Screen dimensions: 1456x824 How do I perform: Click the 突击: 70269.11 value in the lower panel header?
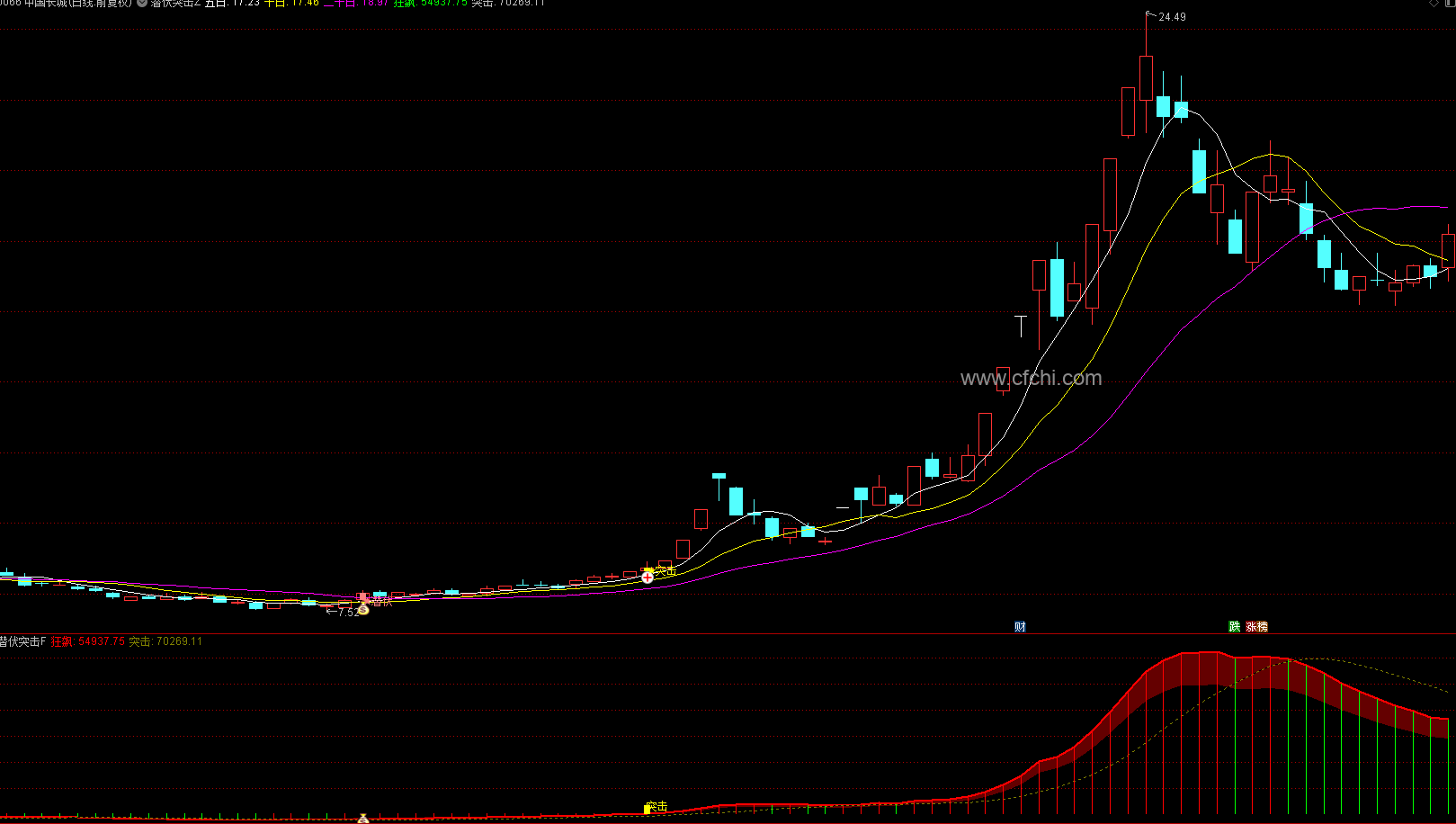(x=165, y=641)
